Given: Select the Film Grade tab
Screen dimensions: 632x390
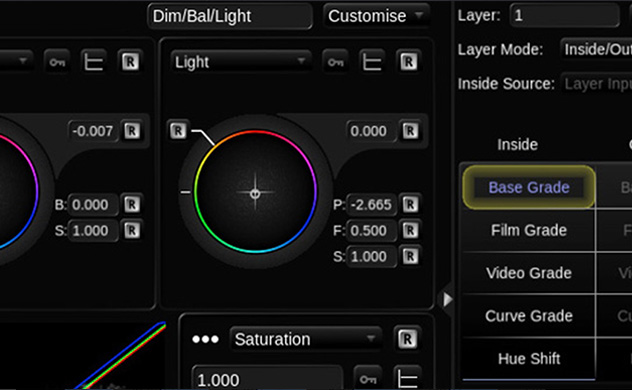Looking at the screenshot, I should pos(528,230).
